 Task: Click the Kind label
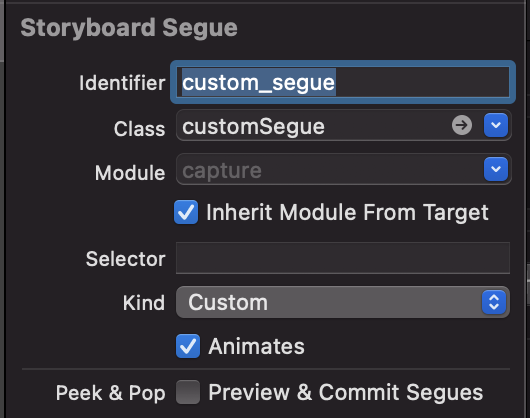coord(144,303)
